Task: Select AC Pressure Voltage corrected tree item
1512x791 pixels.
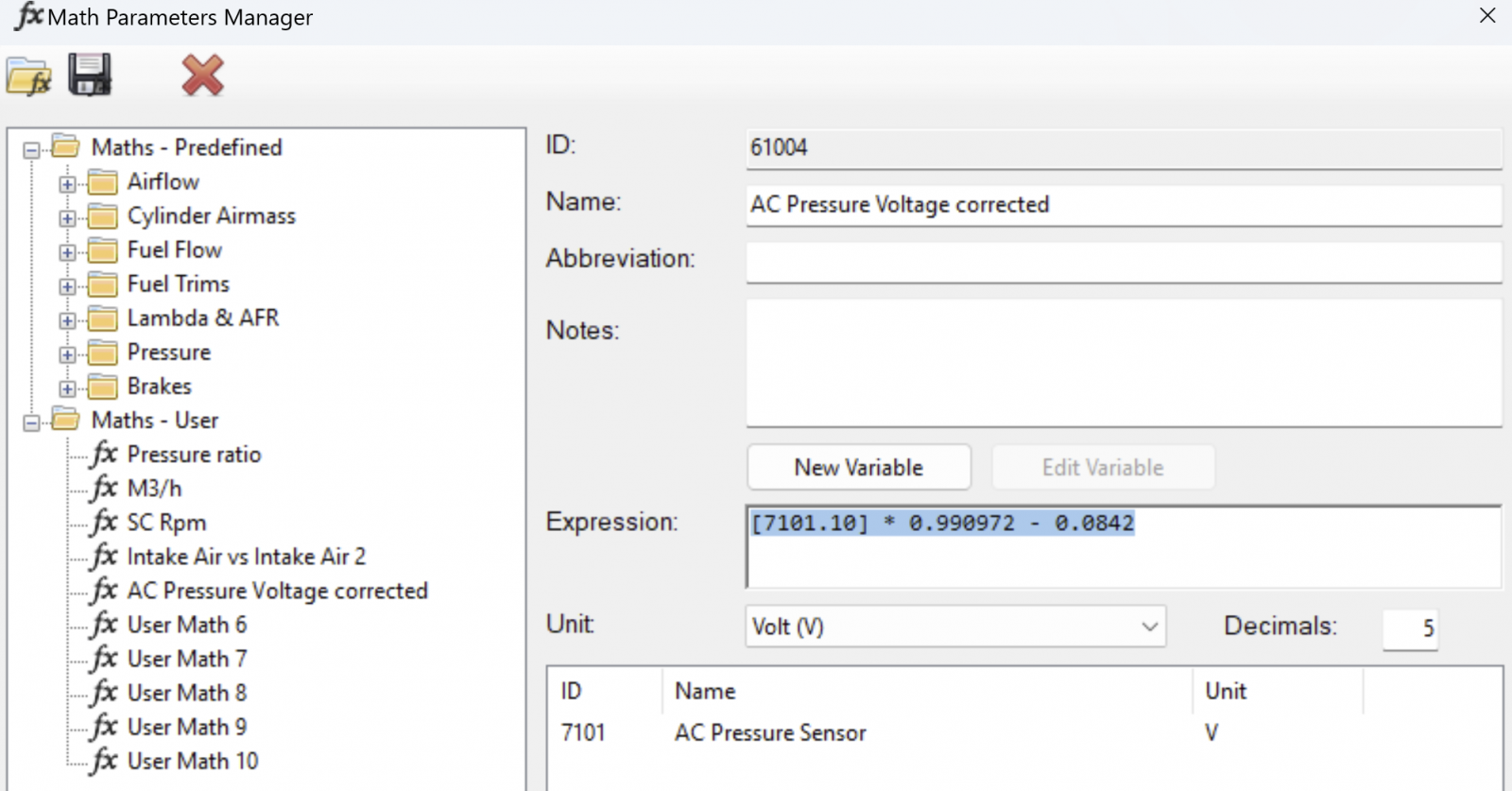Action: [278, 591]
